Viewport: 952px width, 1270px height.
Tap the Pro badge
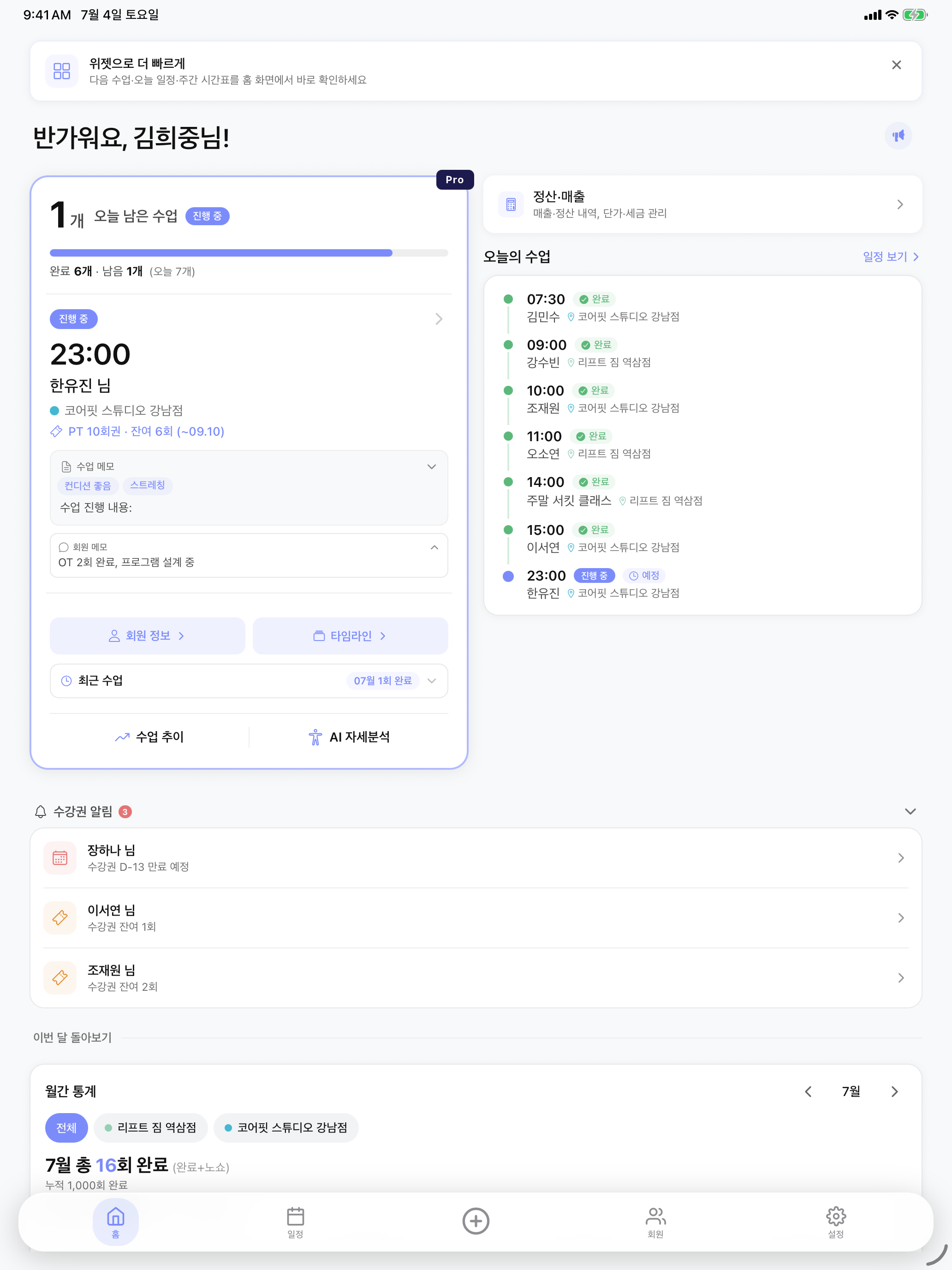(x=454, y=180)
